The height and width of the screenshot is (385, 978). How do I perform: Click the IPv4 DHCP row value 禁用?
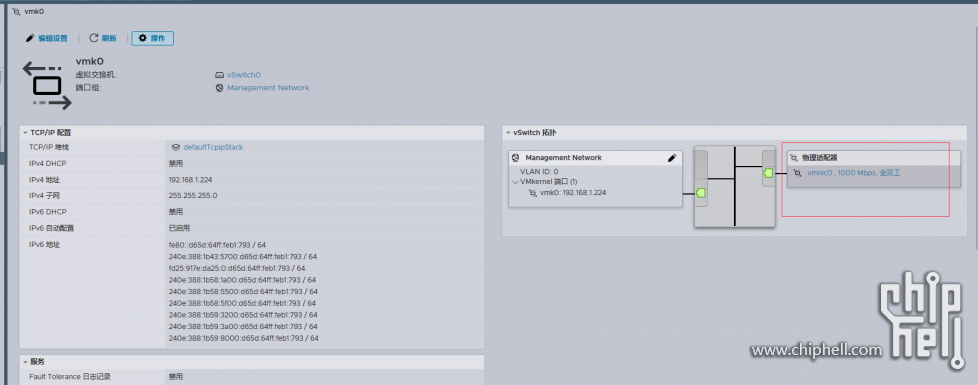(175, 163)
